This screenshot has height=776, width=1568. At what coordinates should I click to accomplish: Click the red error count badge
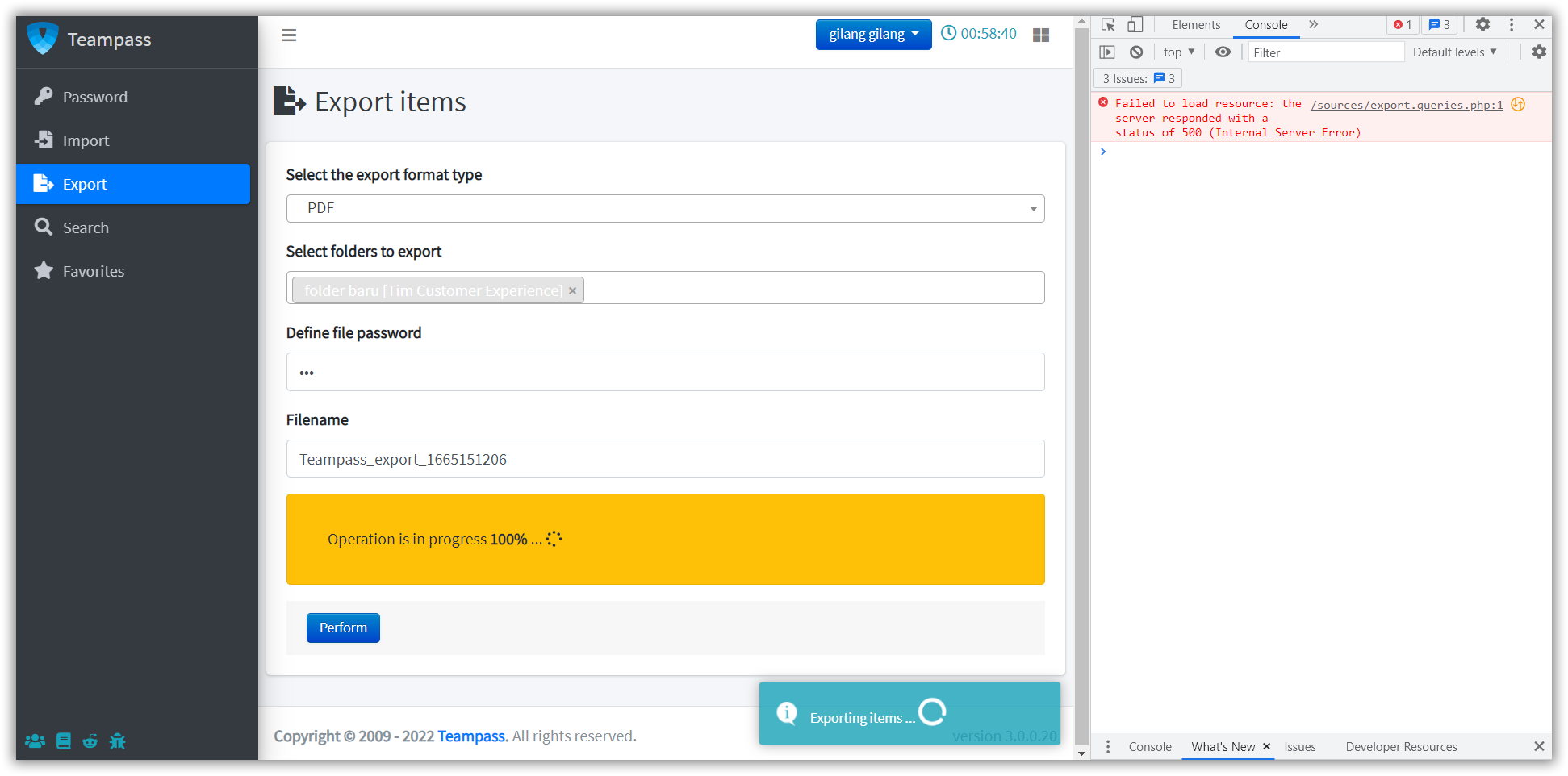tap(1403, 25)
